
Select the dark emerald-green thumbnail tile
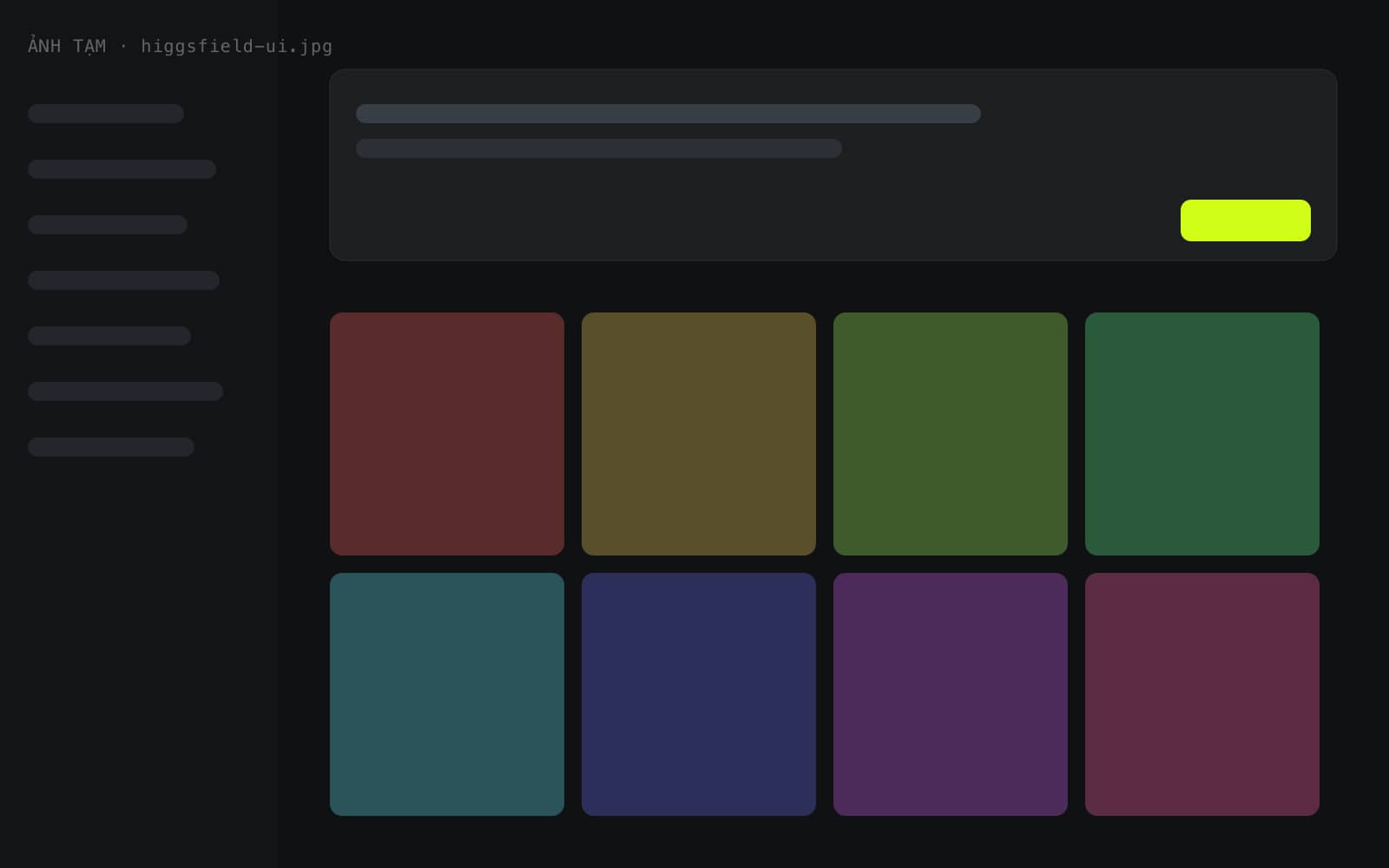click(1202, 434)
